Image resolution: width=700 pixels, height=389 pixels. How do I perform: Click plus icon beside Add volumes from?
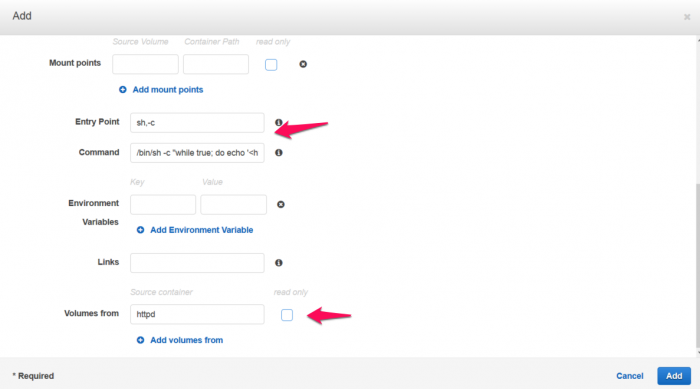tap(140, 340)
